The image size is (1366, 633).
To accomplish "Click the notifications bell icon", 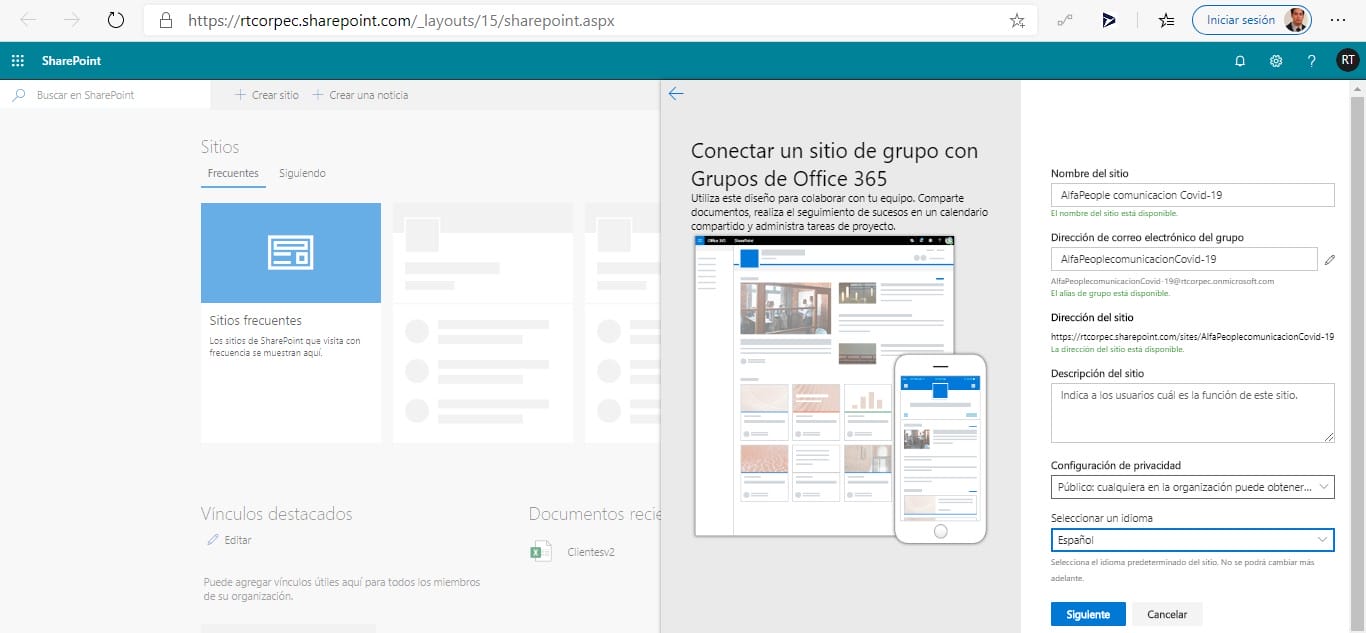I will coord(1240,61).
